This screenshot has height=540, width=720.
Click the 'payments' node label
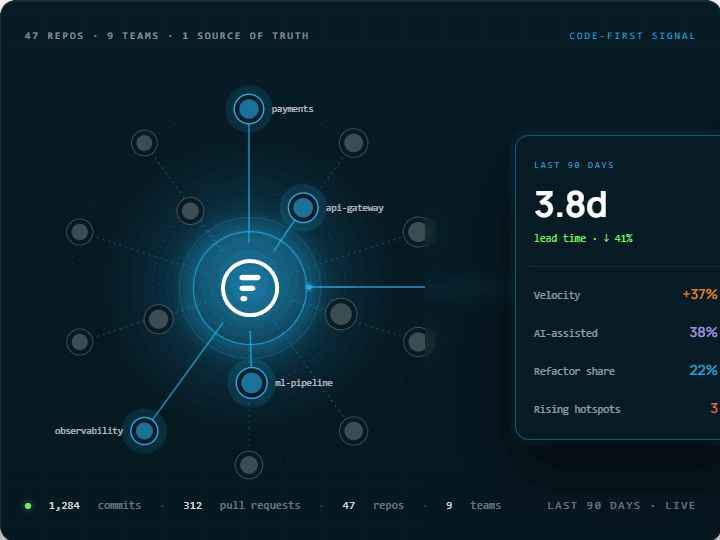pyautogui.click(x=292, y=109)
